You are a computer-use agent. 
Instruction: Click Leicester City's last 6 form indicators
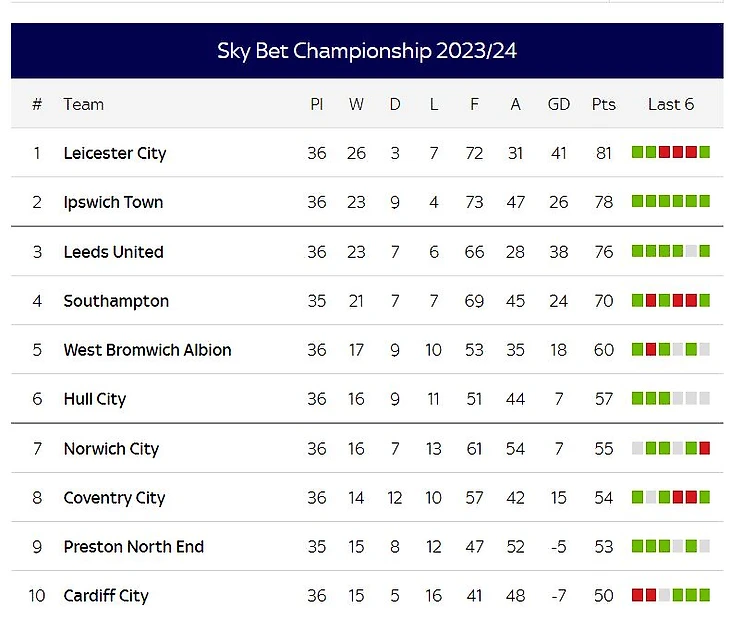tap(670, 153)
